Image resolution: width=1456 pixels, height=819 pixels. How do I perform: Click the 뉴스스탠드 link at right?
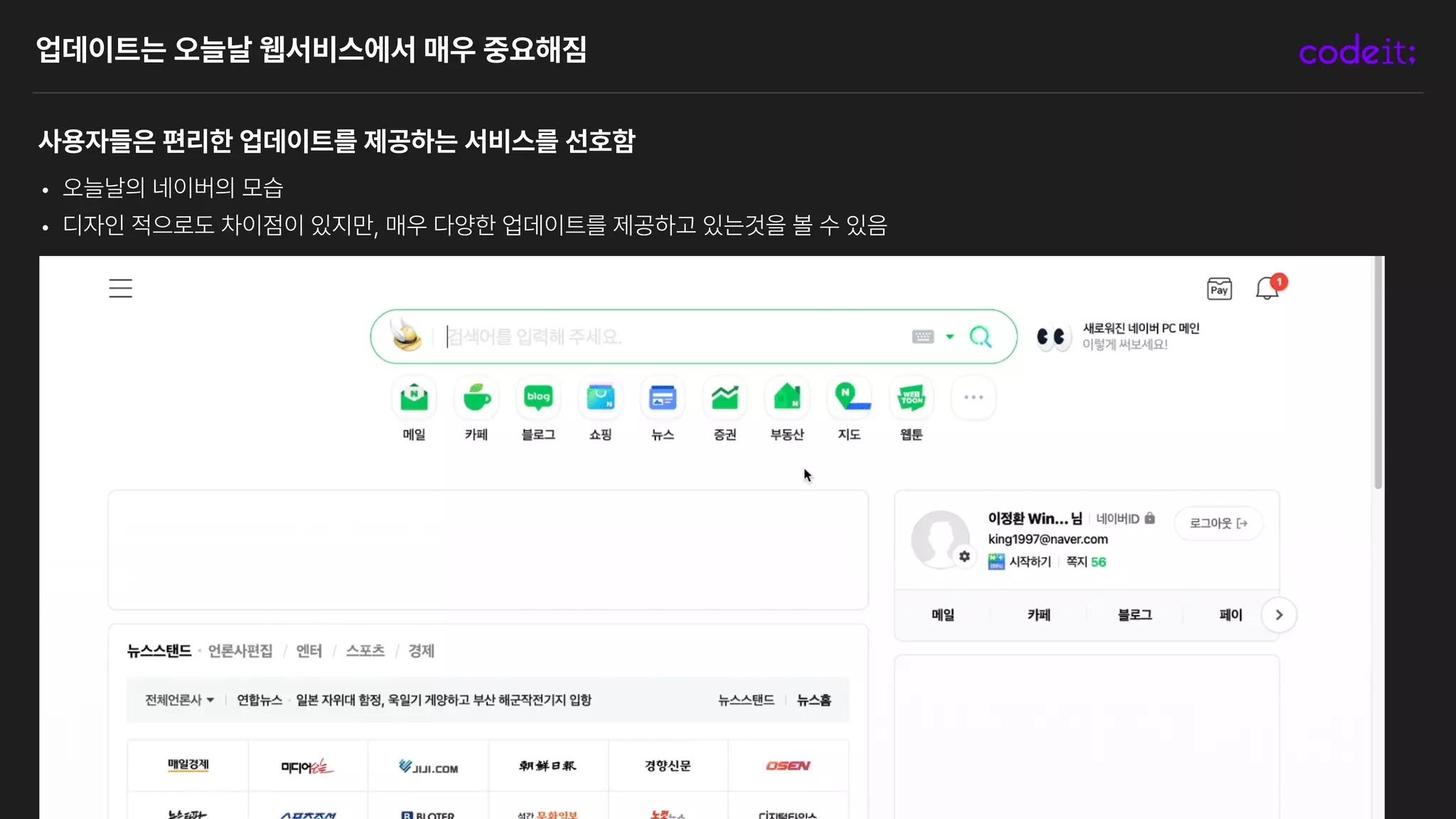[x=746, y=700]
